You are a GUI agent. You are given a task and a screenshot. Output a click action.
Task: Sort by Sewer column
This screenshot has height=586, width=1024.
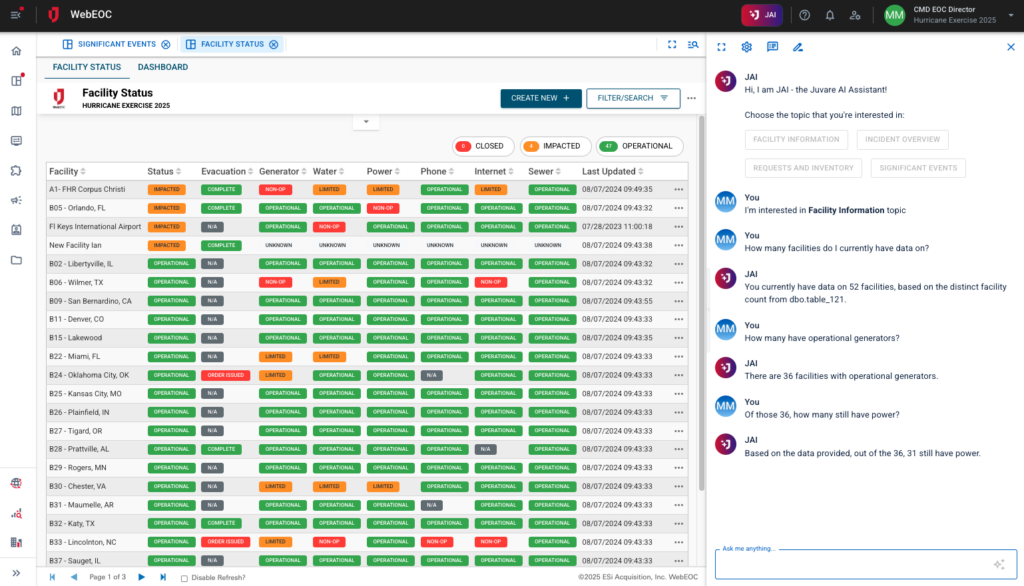[544, 171]
